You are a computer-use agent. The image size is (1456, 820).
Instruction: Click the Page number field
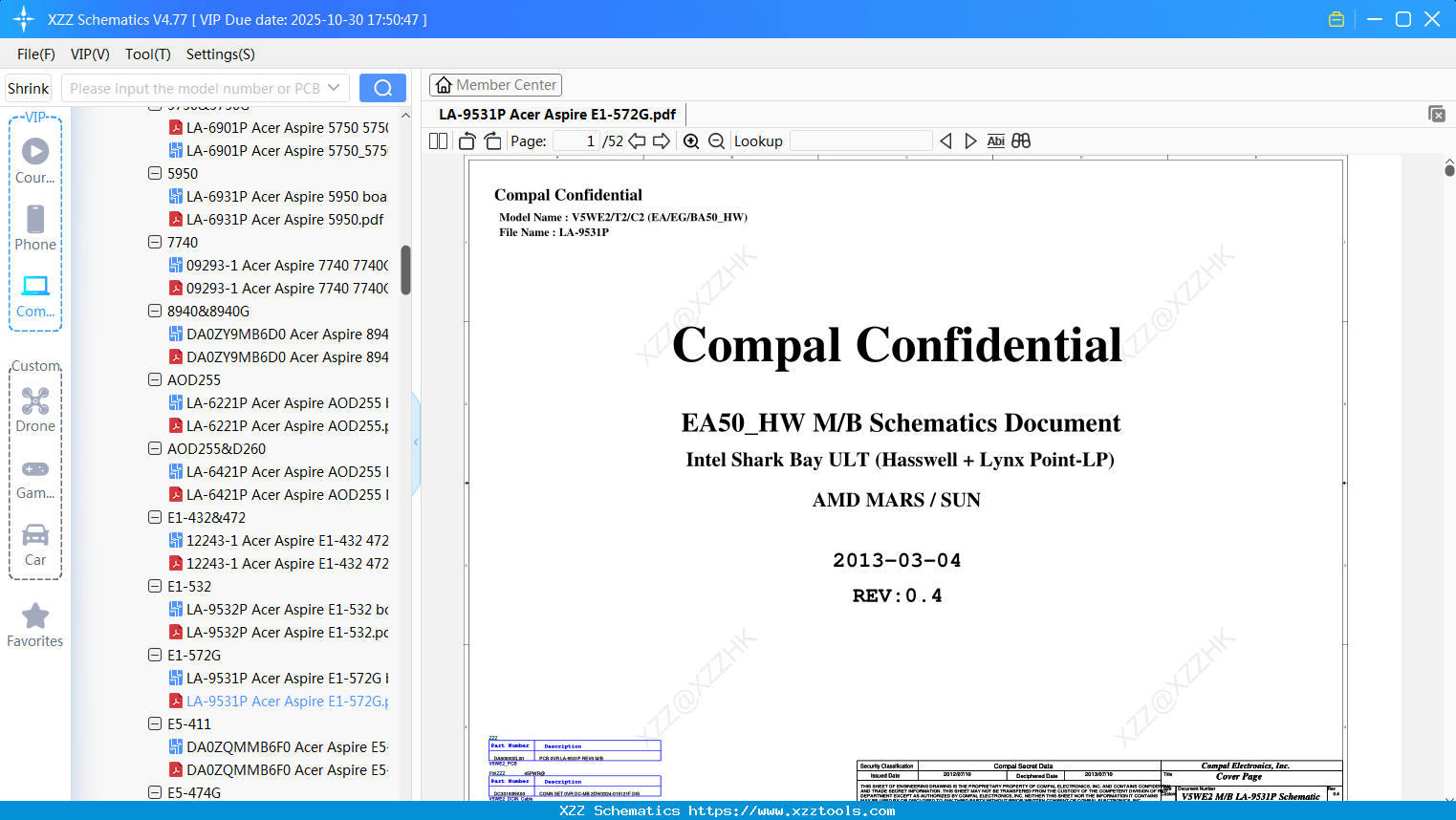pyautogui.click(x=576, y=141)
